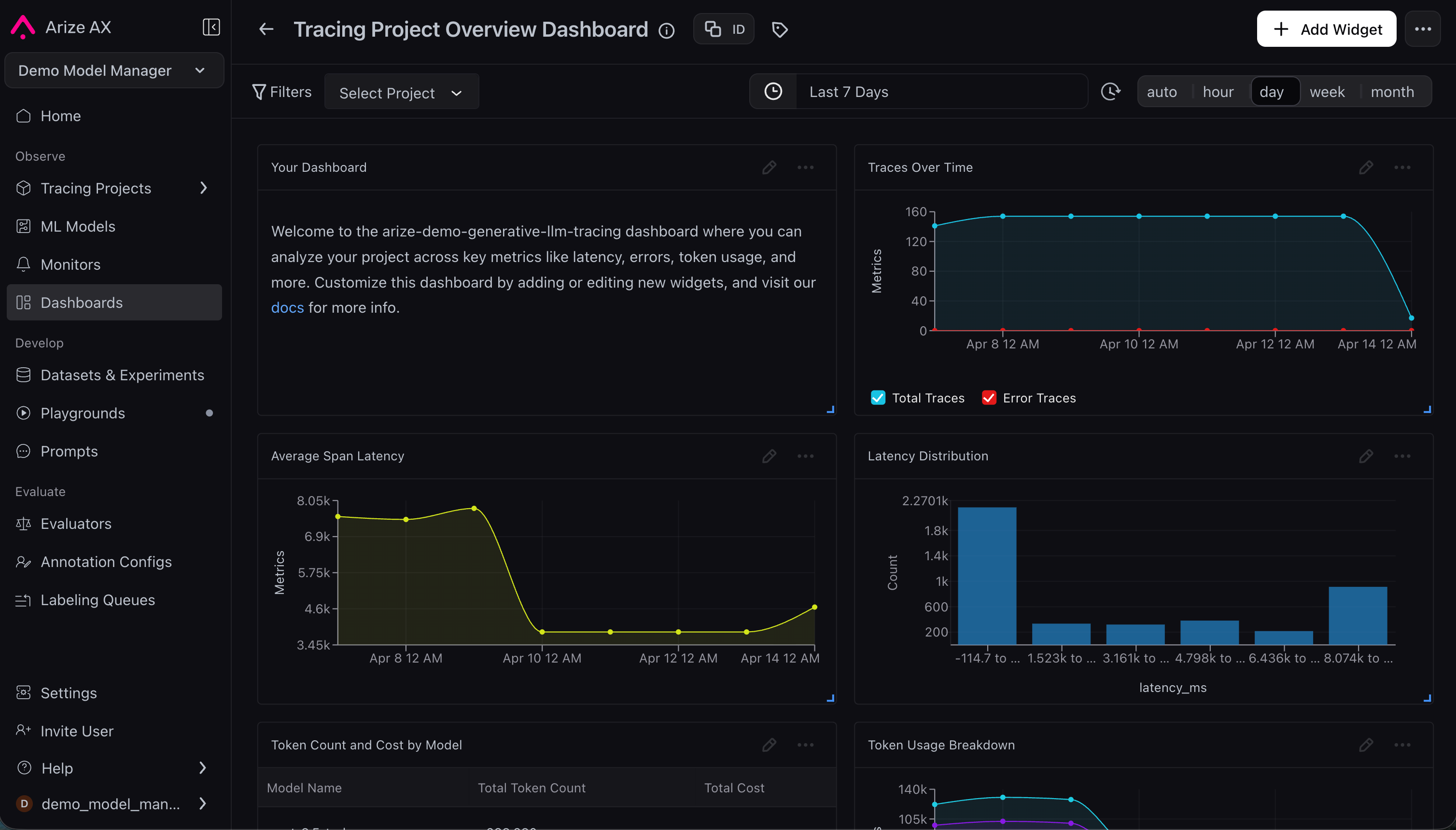
Task: Open the Select Project dropdown
Action: (x=402, y=92)
